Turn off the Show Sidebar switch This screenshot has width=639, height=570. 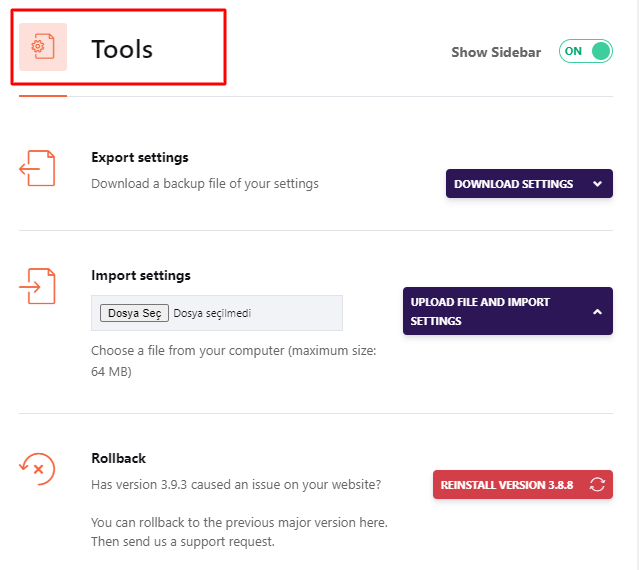pos(586,51)
